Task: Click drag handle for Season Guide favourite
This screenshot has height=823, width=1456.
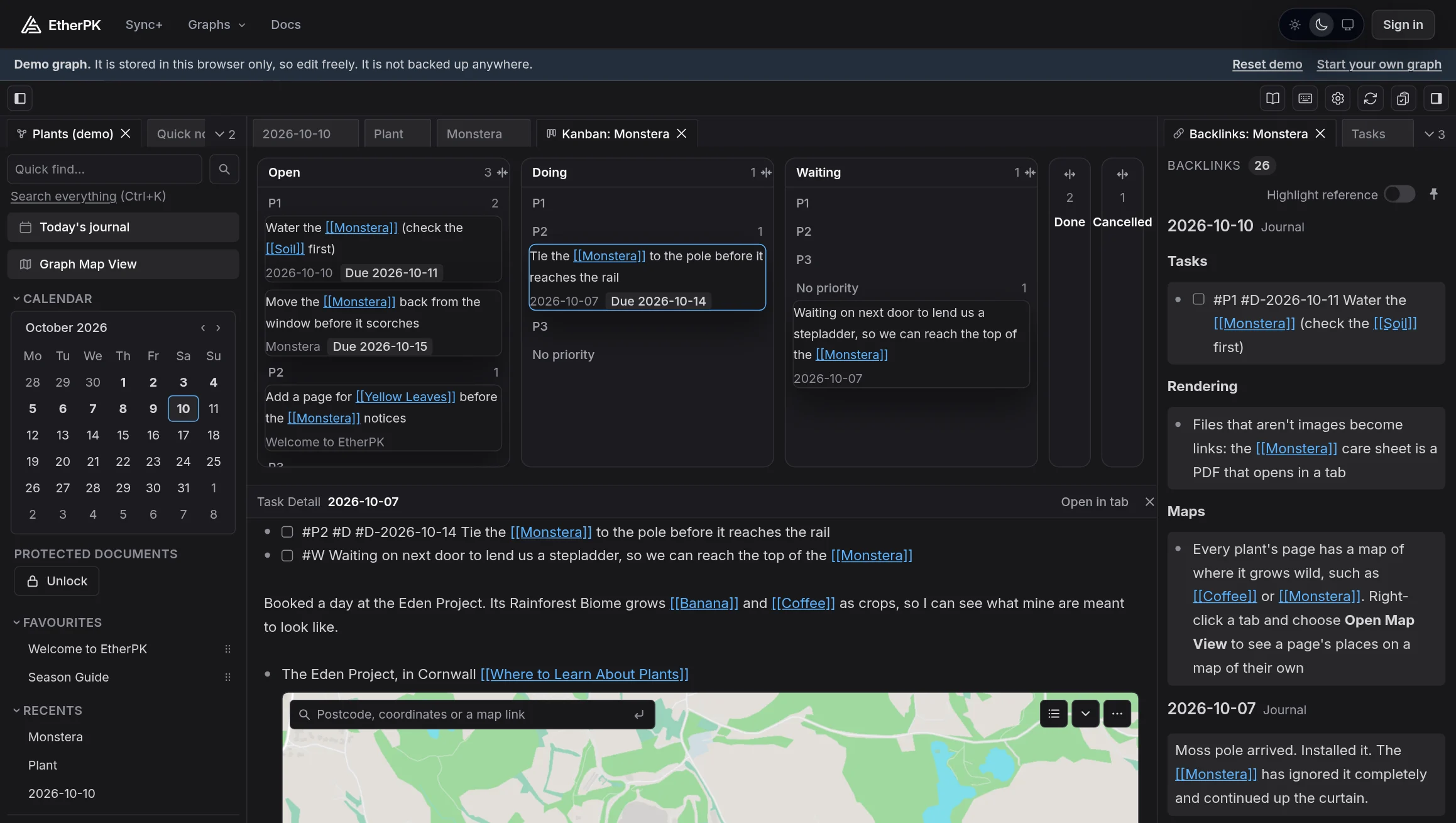Action: click(228, 677)
